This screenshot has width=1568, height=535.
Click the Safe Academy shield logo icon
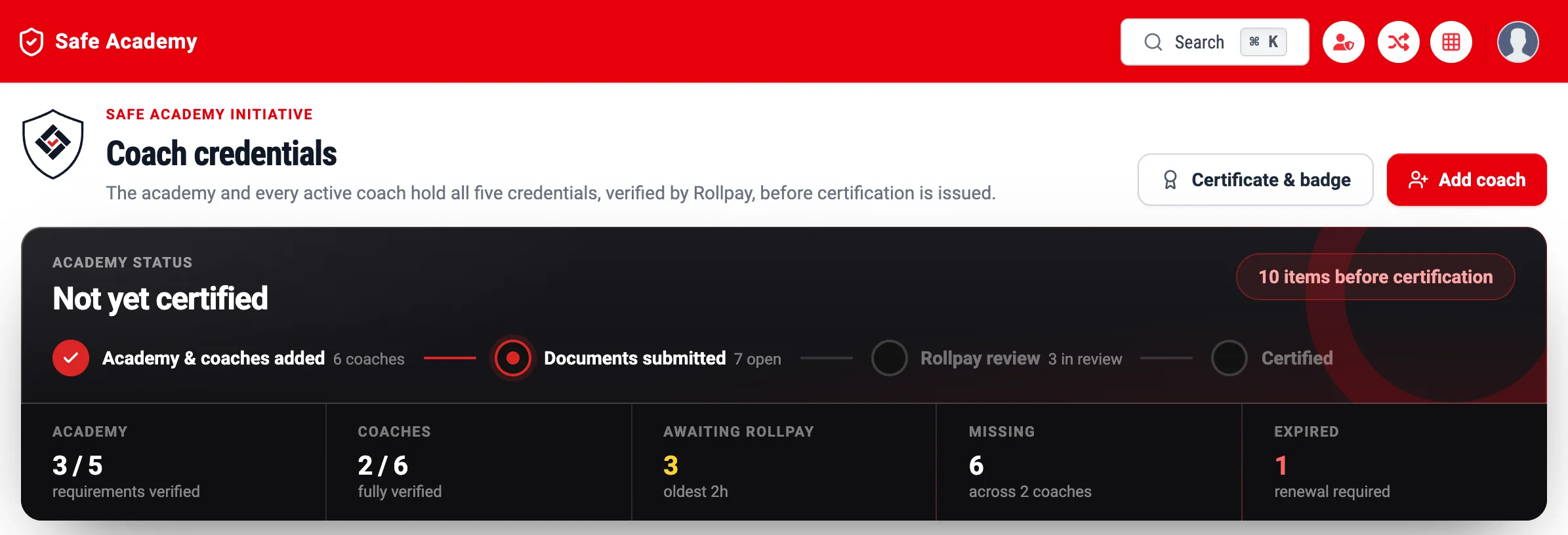click(x=31, y=42)
